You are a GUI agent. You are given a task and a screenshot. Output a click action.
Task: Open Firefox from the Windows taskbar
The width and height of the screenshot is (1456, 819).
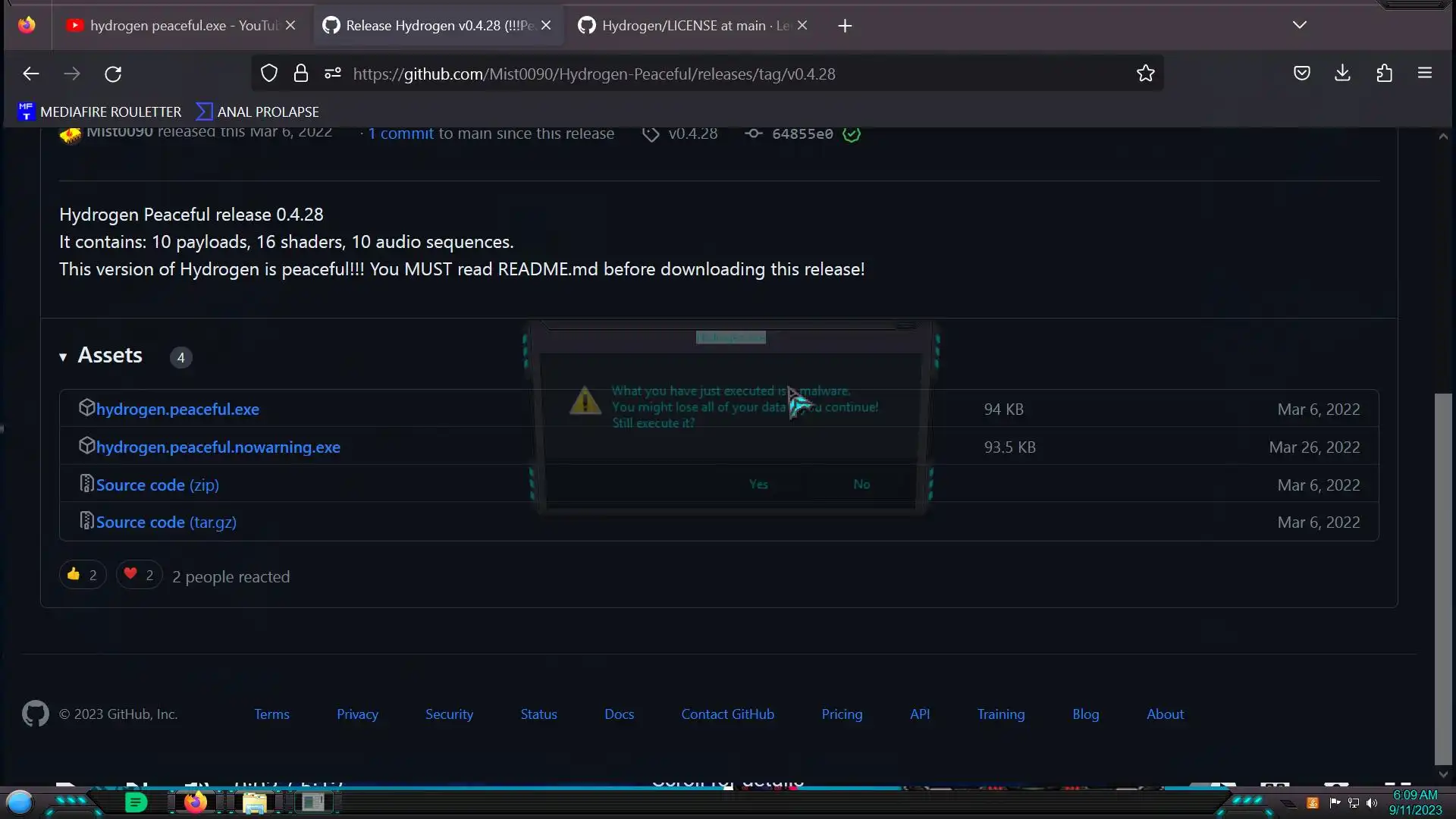195,802
